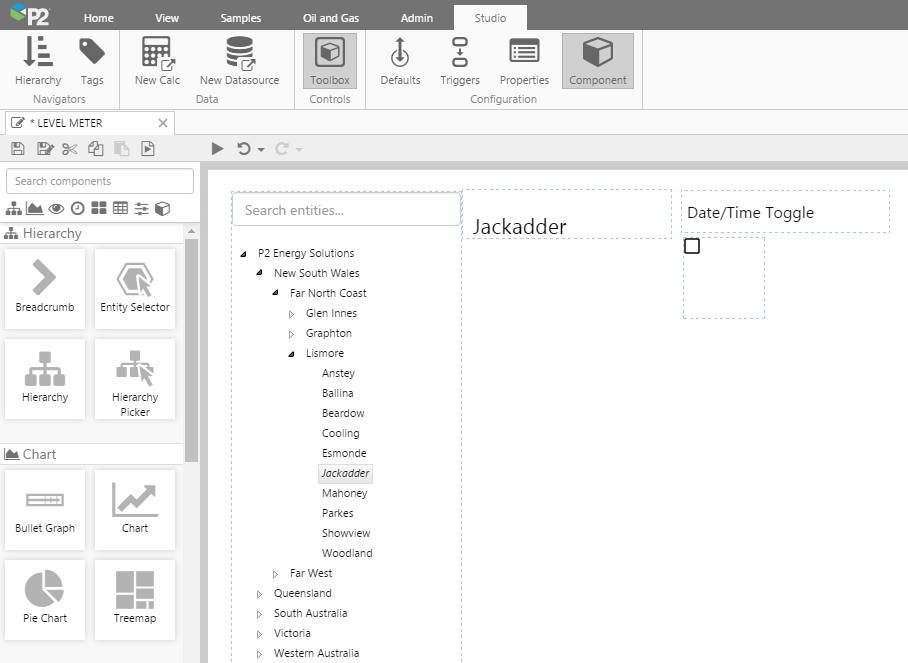The width and height of the screenshot is (908, 663).
Task: Filter toolbox by clock time category icon
Action: pyautogui.click(x=77, y=208)
